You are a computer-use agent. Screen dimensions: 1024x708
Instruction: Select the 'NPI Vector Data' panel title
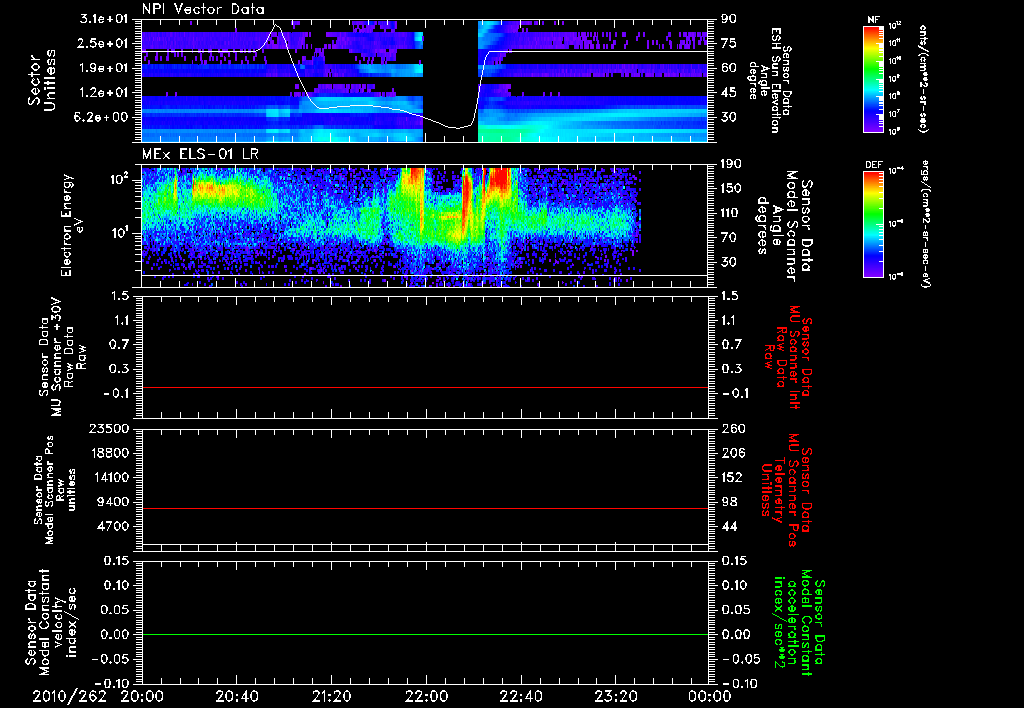pyautogui.click(x=203, y=9)
